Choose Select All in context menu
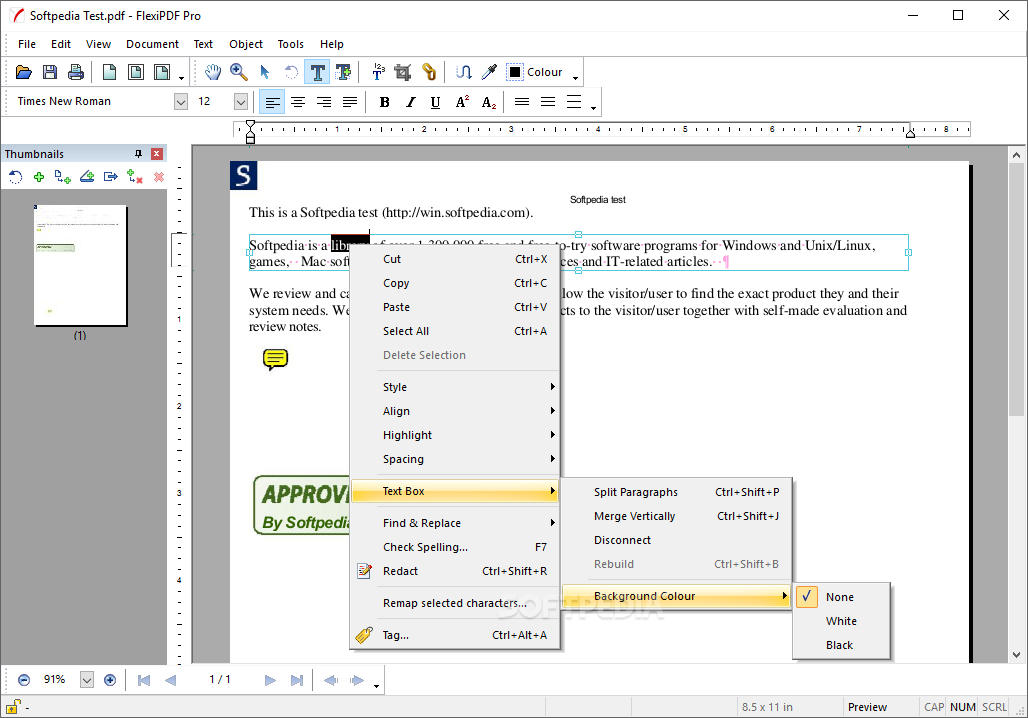 [455, 331]
